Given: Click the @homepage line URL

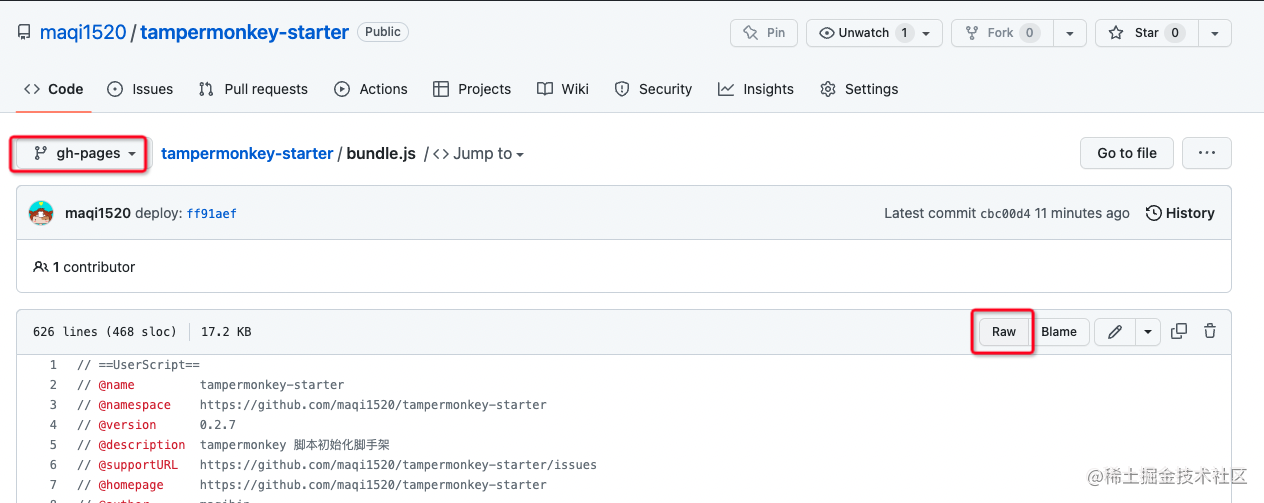Looking at the screenshot, I should click(x=373, y=485).
